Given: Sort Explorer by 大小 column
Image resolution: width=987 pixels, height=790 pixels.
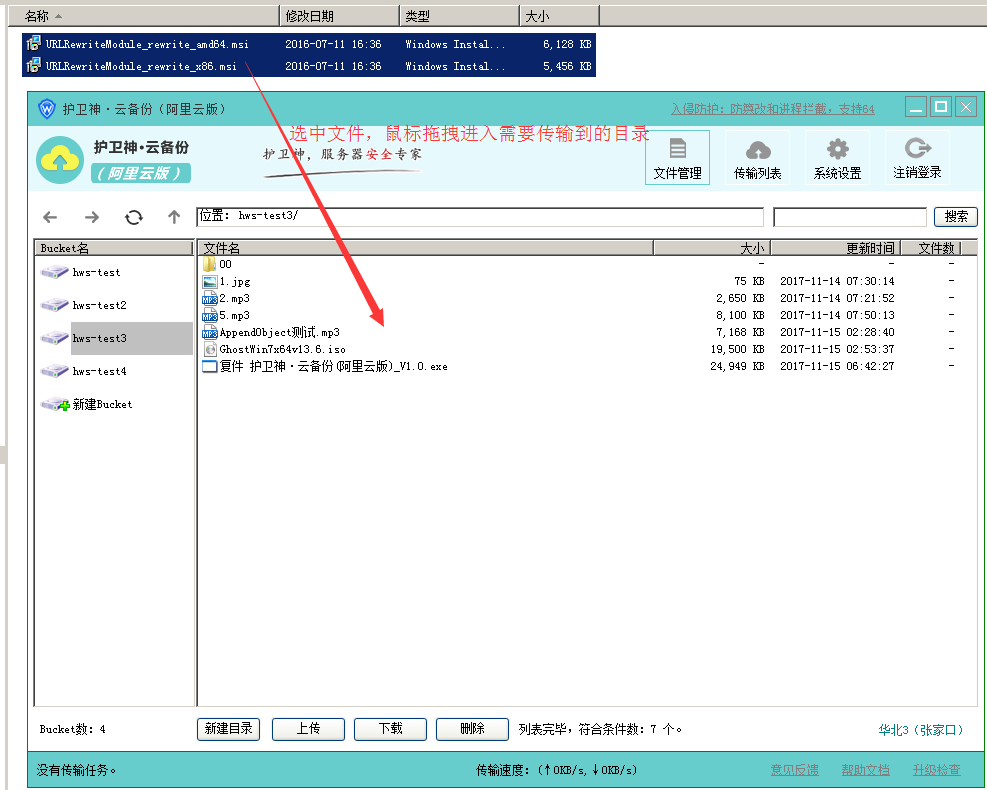Looking at the screenshot, I should (x=560, y=16).
